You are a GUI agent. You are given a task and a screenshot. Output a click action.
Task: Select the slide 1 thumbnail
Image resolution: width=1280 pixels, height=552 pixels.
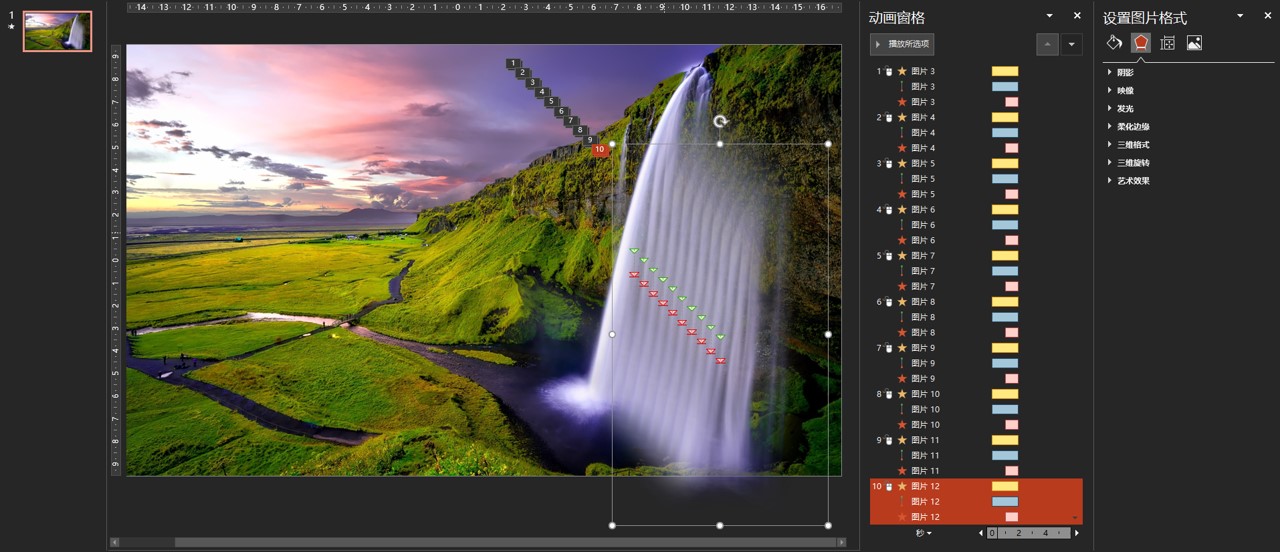pos(57,32)
